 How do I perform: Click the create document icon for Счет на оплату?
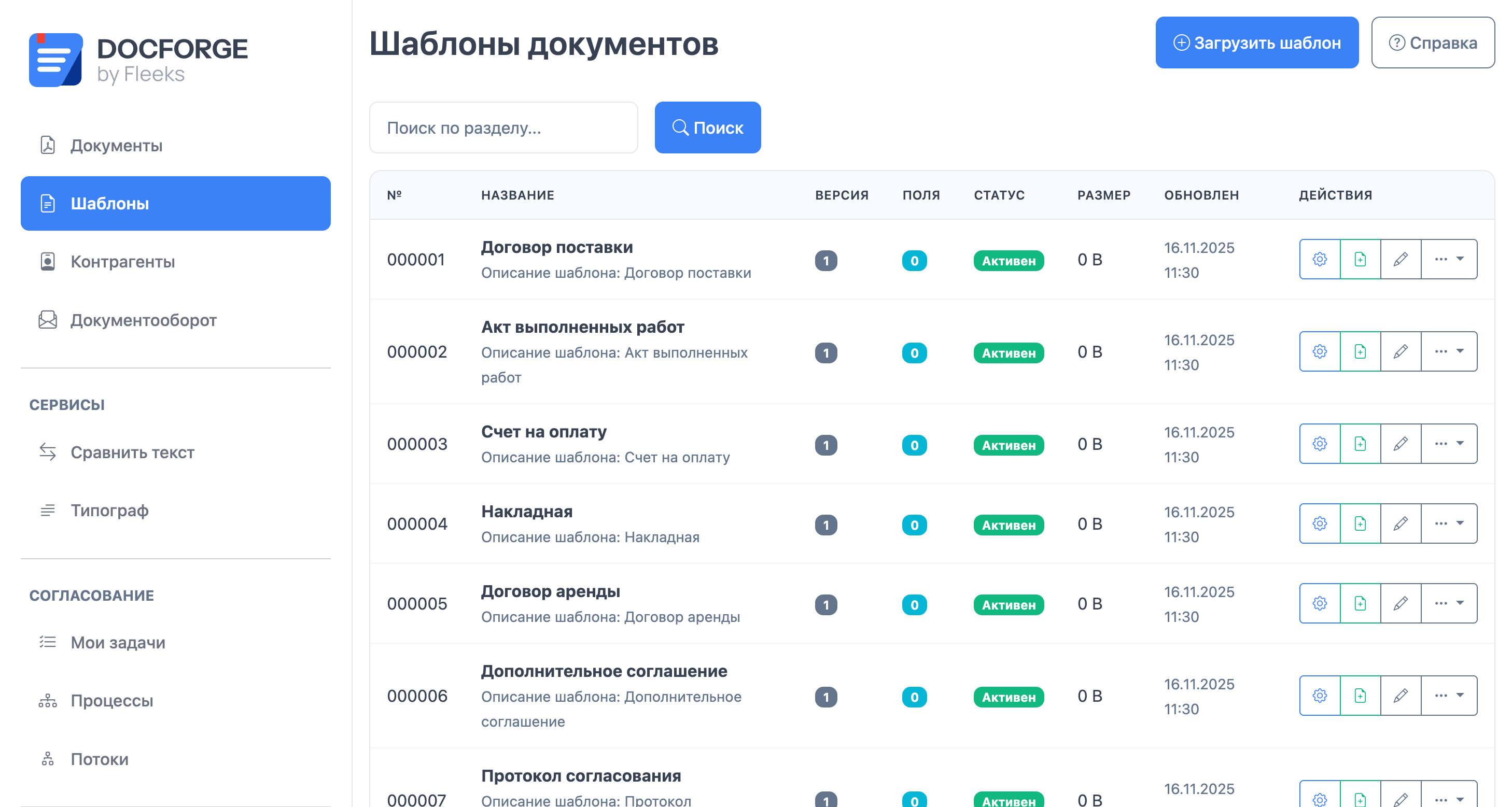pyautogui.click(x=1360, y=444)
